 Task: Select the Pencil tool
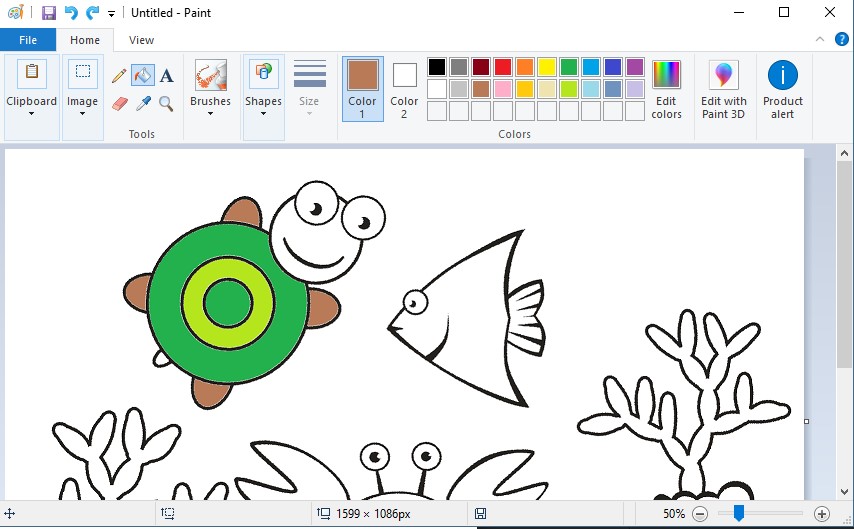click(119, 75)
